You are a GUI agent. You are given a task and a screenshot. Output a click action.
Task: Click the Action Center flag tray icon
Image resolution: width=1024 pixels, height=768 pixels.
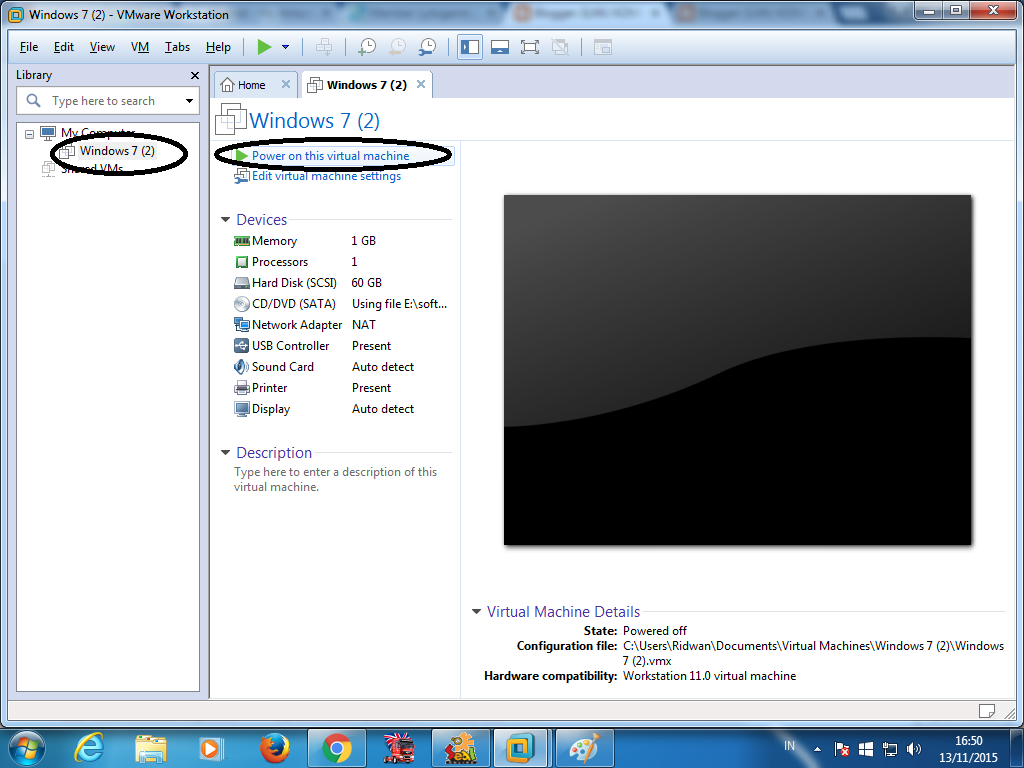pos(842,749)
